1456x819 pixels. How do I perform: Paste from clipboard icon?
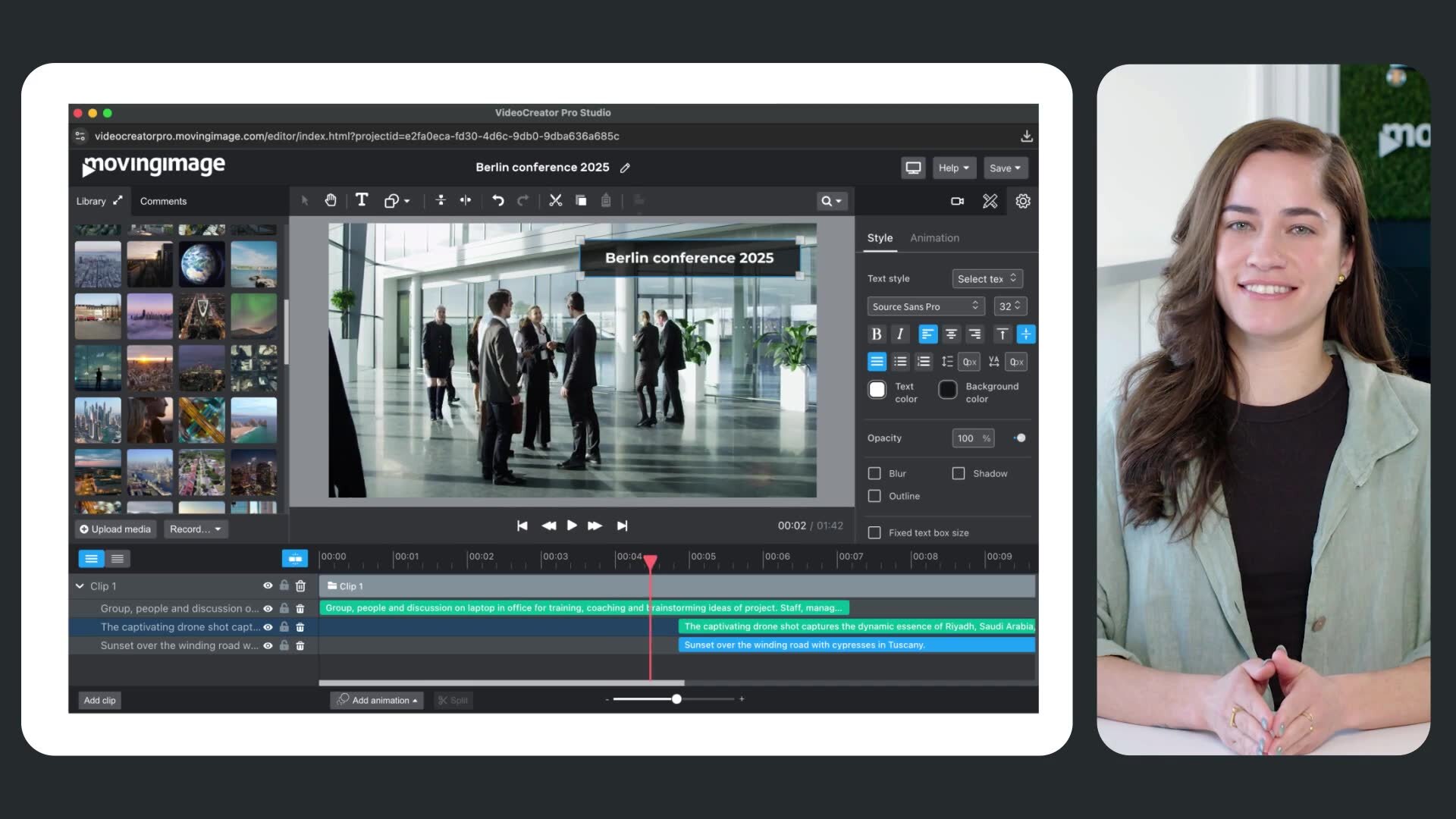pos(606,200)
